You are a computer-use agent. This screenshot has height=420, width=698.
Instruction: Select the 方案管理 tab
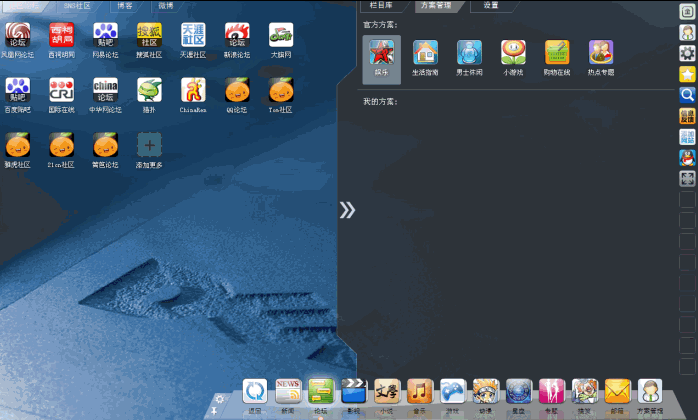click(436, 5)
